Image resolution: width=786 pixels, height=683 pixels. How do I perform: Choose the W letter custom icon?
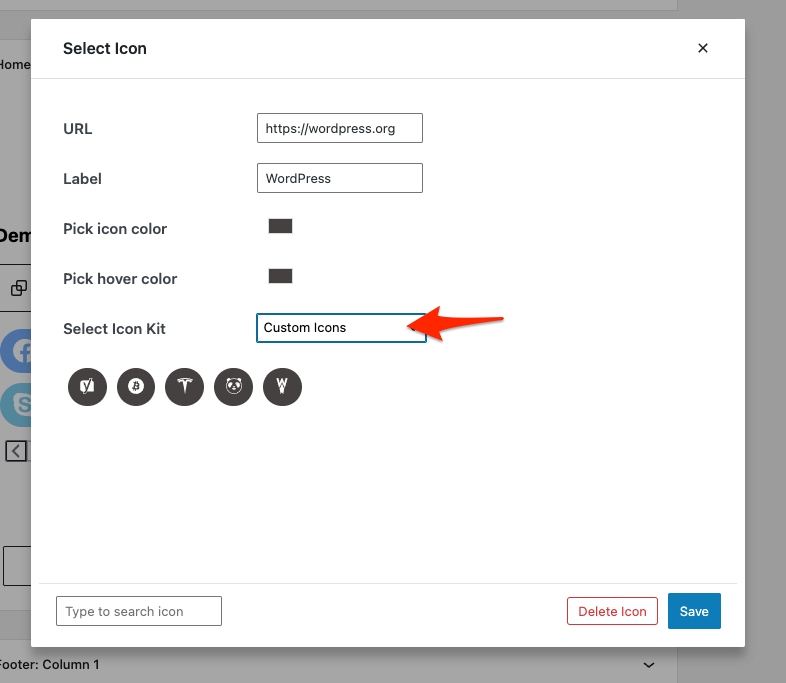(282, 386)
